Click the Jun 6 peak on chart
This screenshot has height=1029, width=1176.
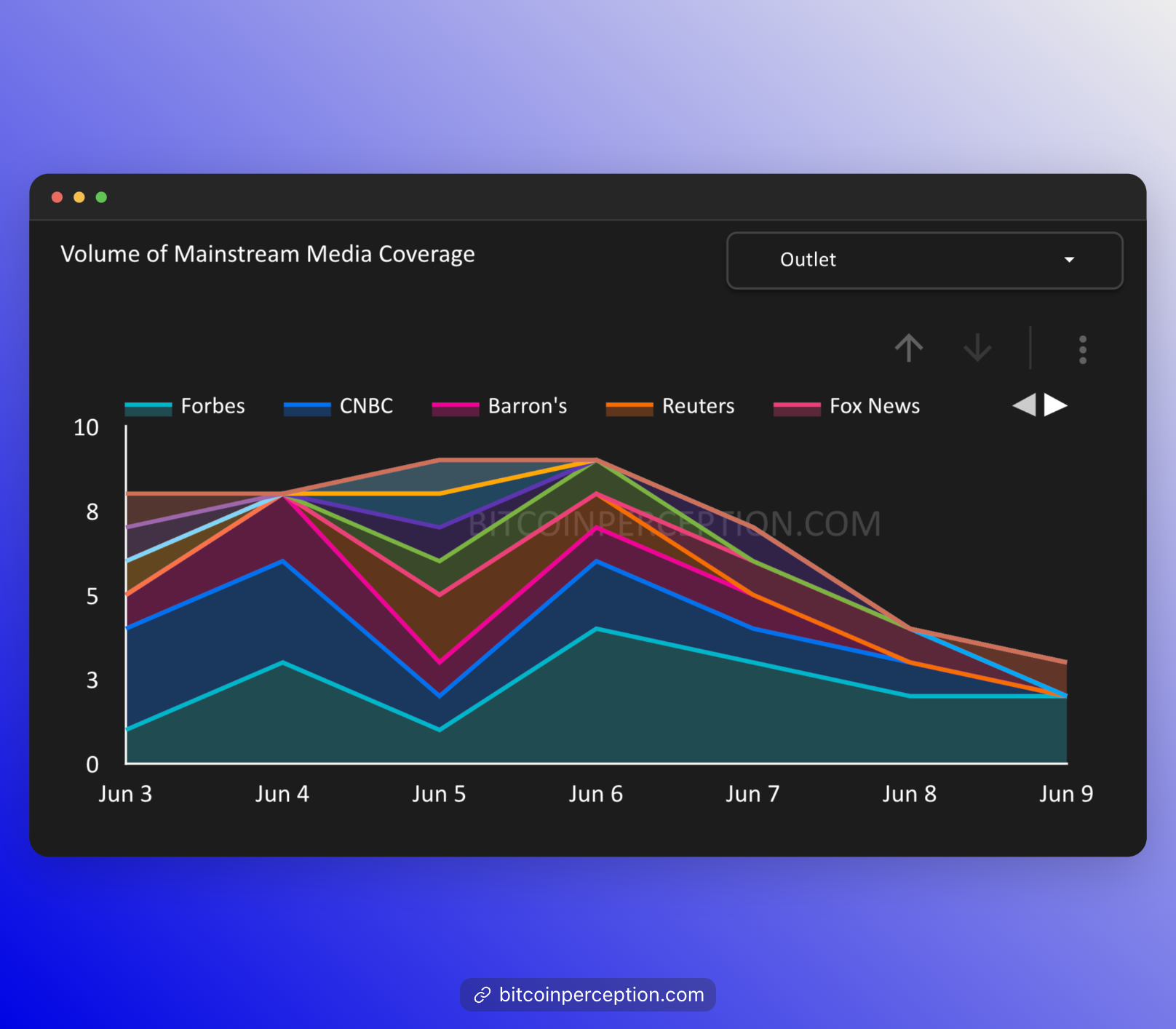click(596, 460)
